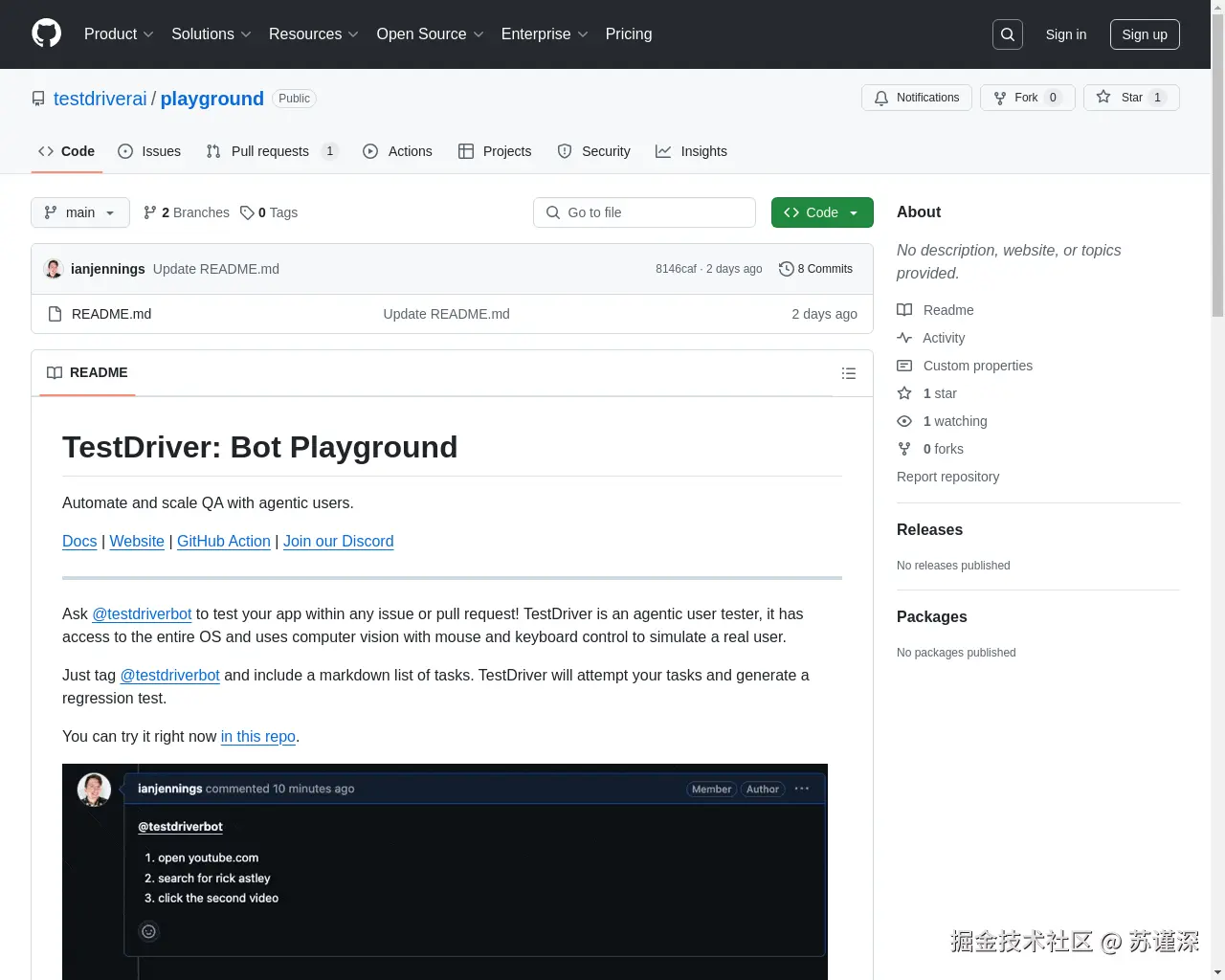Click the Packages heading link
Viewport: 1225px width, 980px height.
[932, 616]
